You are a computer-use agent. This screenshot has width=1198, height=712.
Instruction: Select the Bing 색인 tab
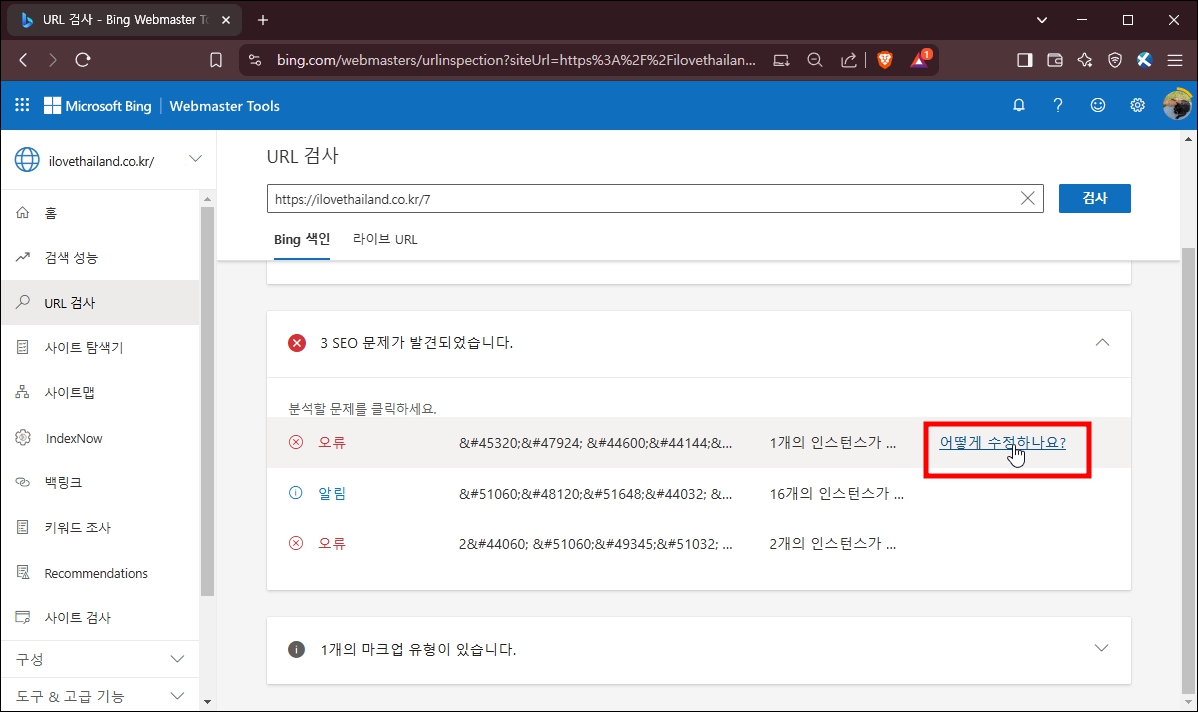pyautogui.click(x=301, y=239)
